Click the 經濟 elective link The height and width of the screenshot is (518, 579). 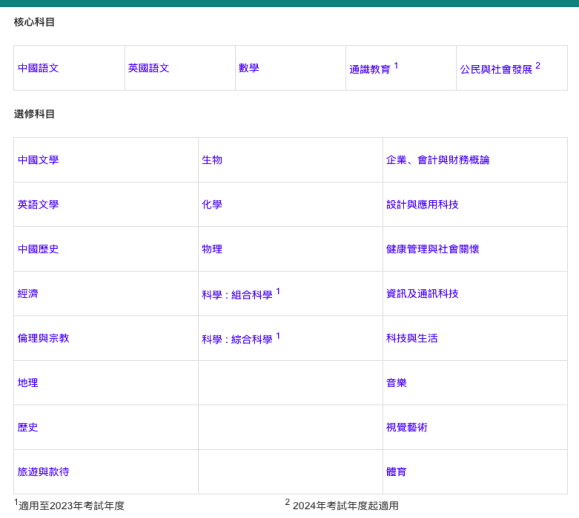[x=28, y=294]
